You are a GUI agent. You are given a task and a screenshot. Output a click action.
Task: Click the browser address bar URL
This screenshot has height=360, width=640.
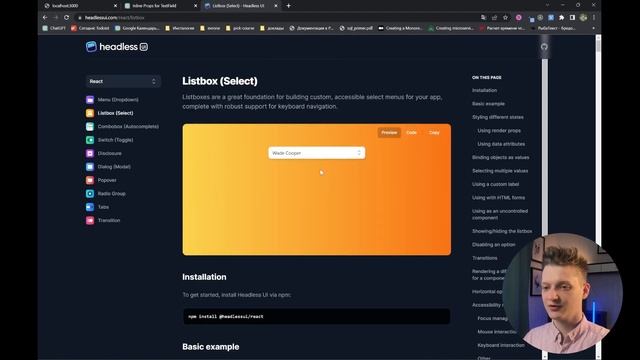115,18
